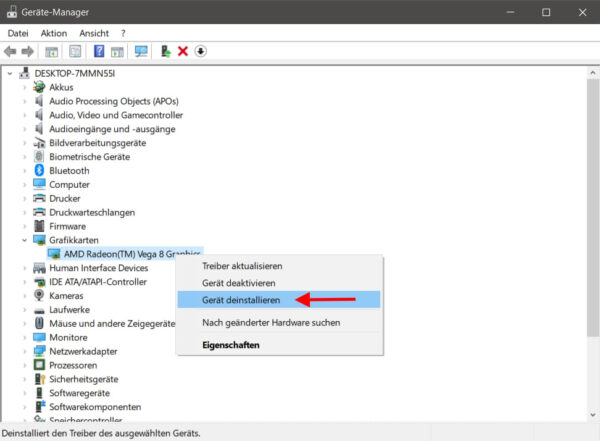Click the Drucker printer icon
Image resolution: width=600 pixels, height=441 pixels.
(x=39, y=198)
